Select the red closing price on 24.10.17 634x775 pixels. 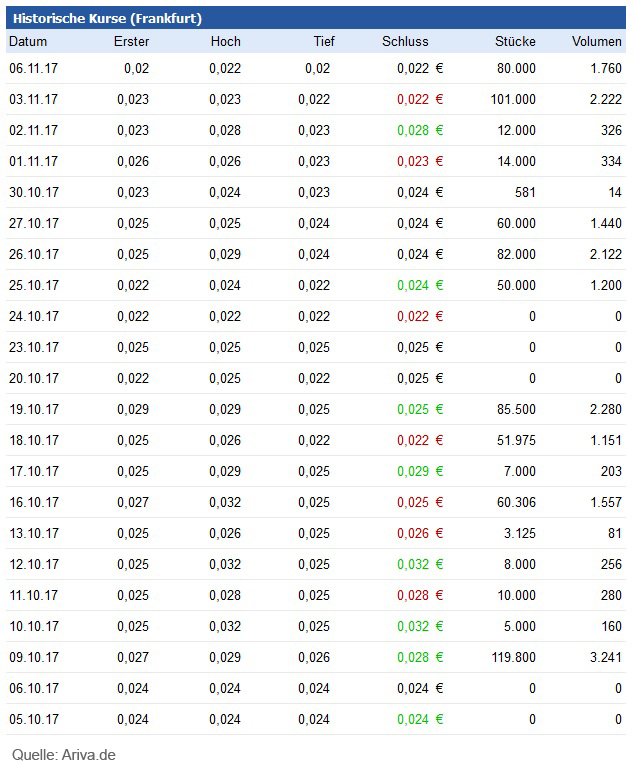point(412,316)
